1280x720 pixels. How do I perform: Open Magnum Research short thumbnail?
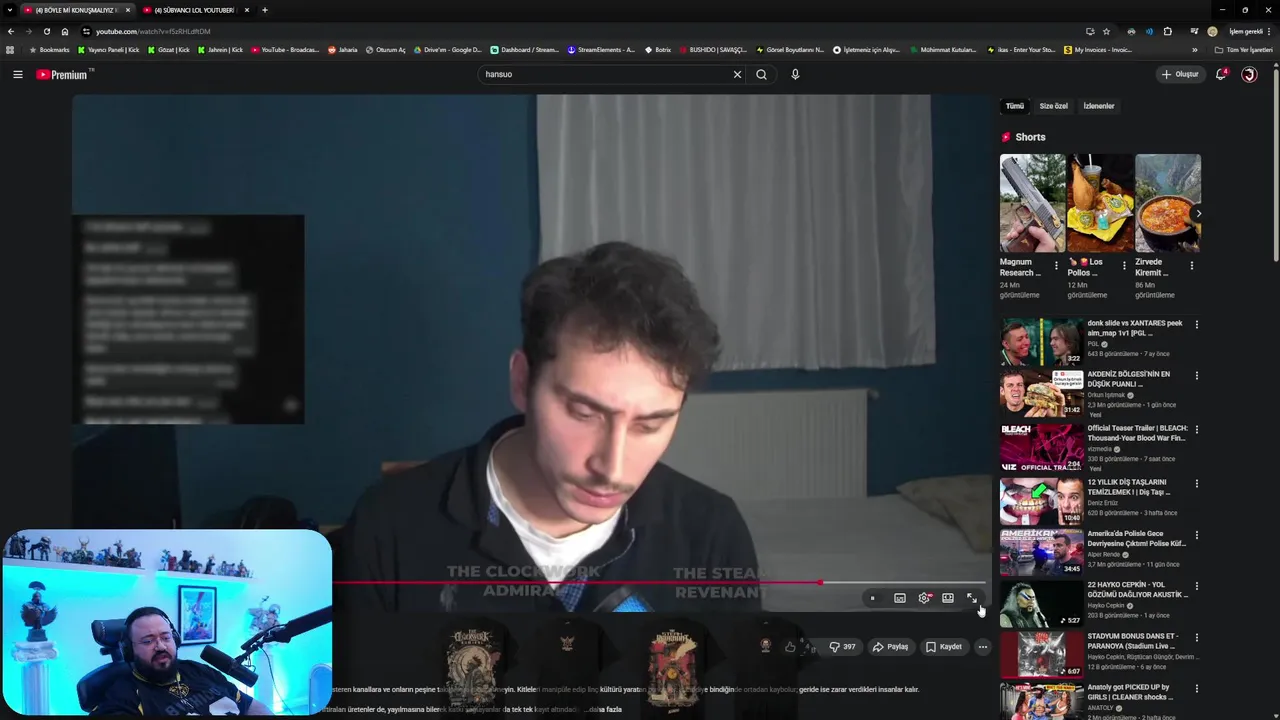1032,203
